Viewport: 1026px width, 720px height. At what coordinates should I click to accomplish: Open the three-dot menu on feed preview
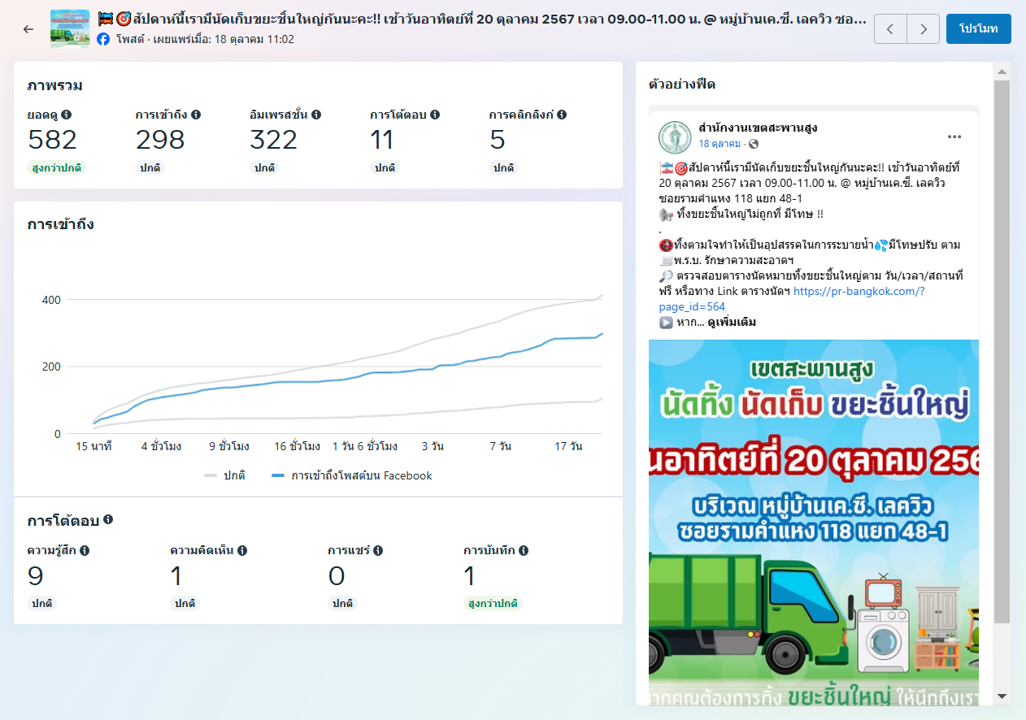tap(954, 137)
